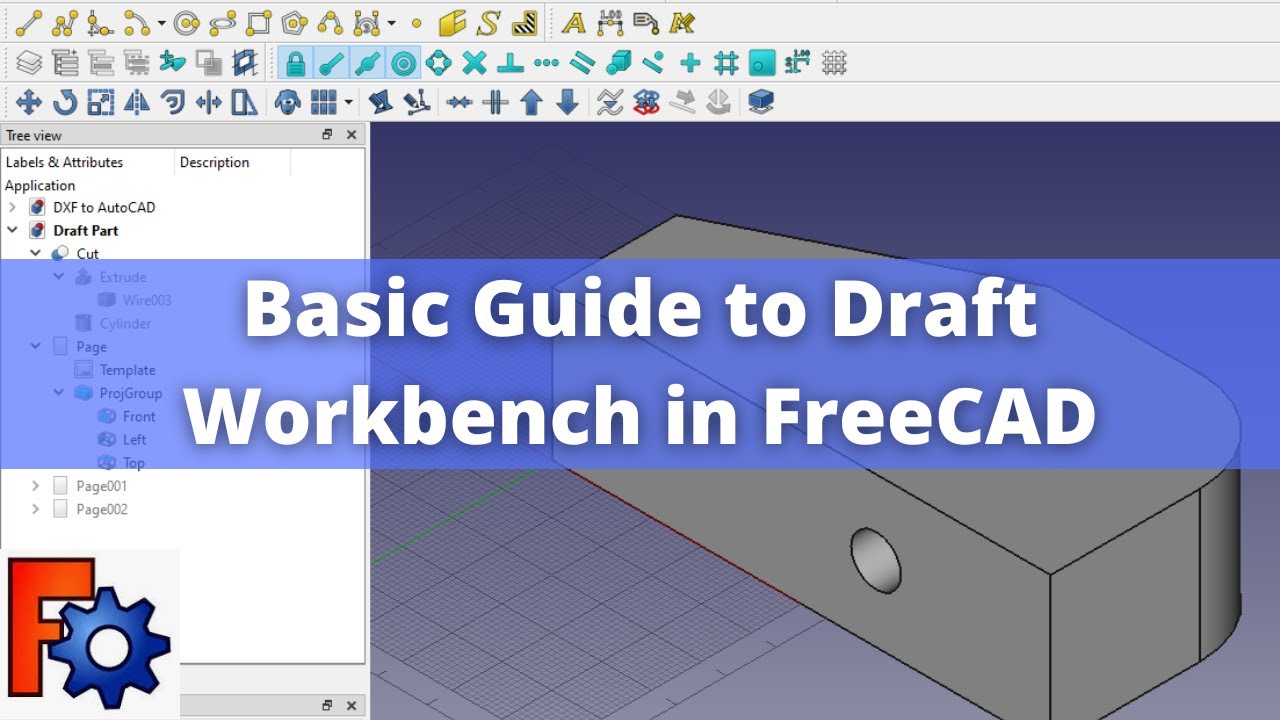Expand the Page001 tree node

coord(35,486)
